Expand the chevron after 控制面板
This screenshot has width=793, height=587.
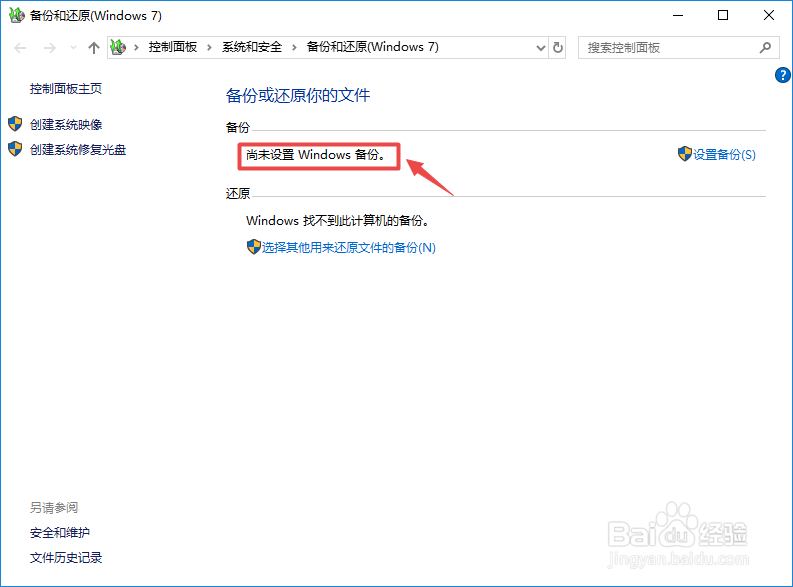click(209, 48)
